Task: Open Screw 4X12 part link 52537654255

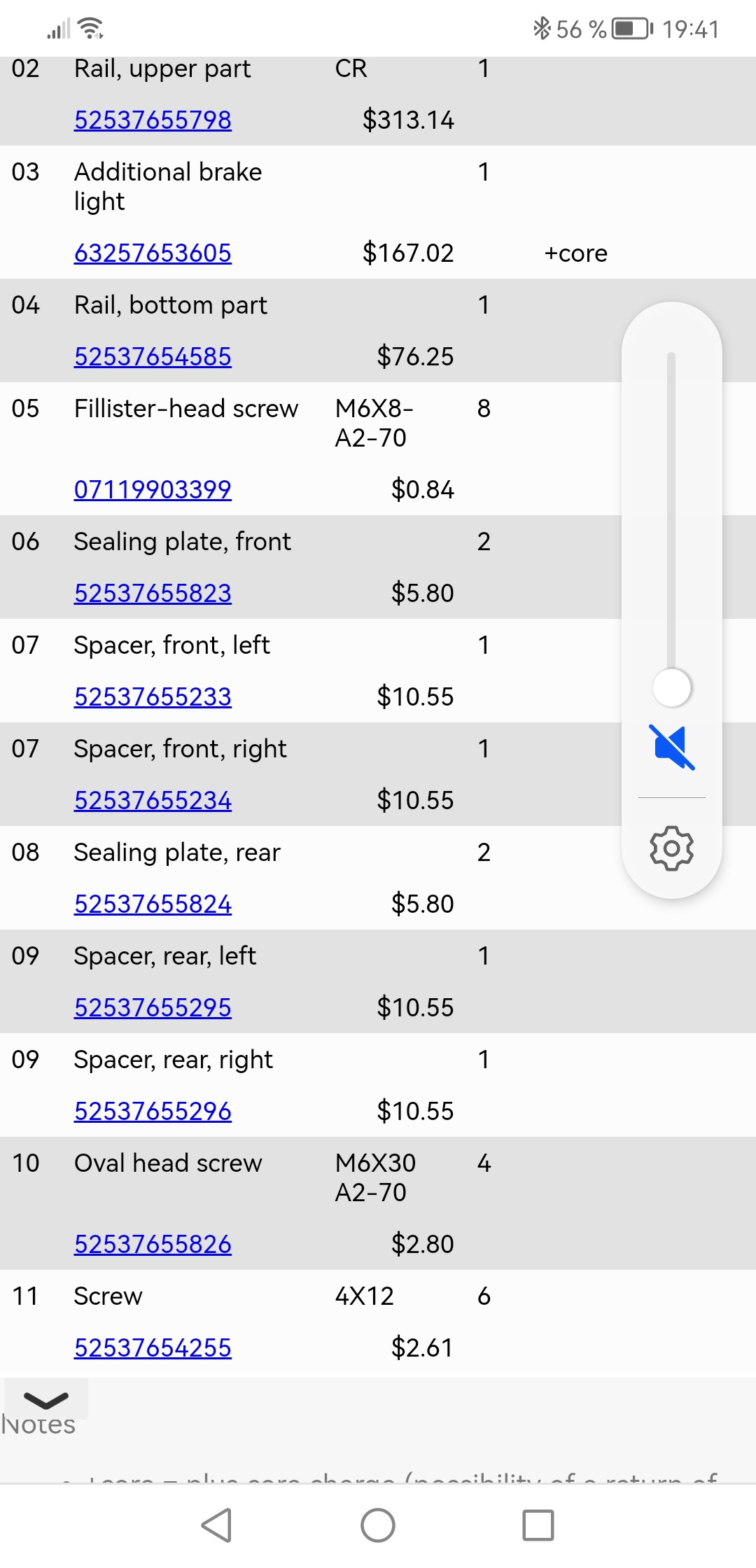Action: 153,1347
